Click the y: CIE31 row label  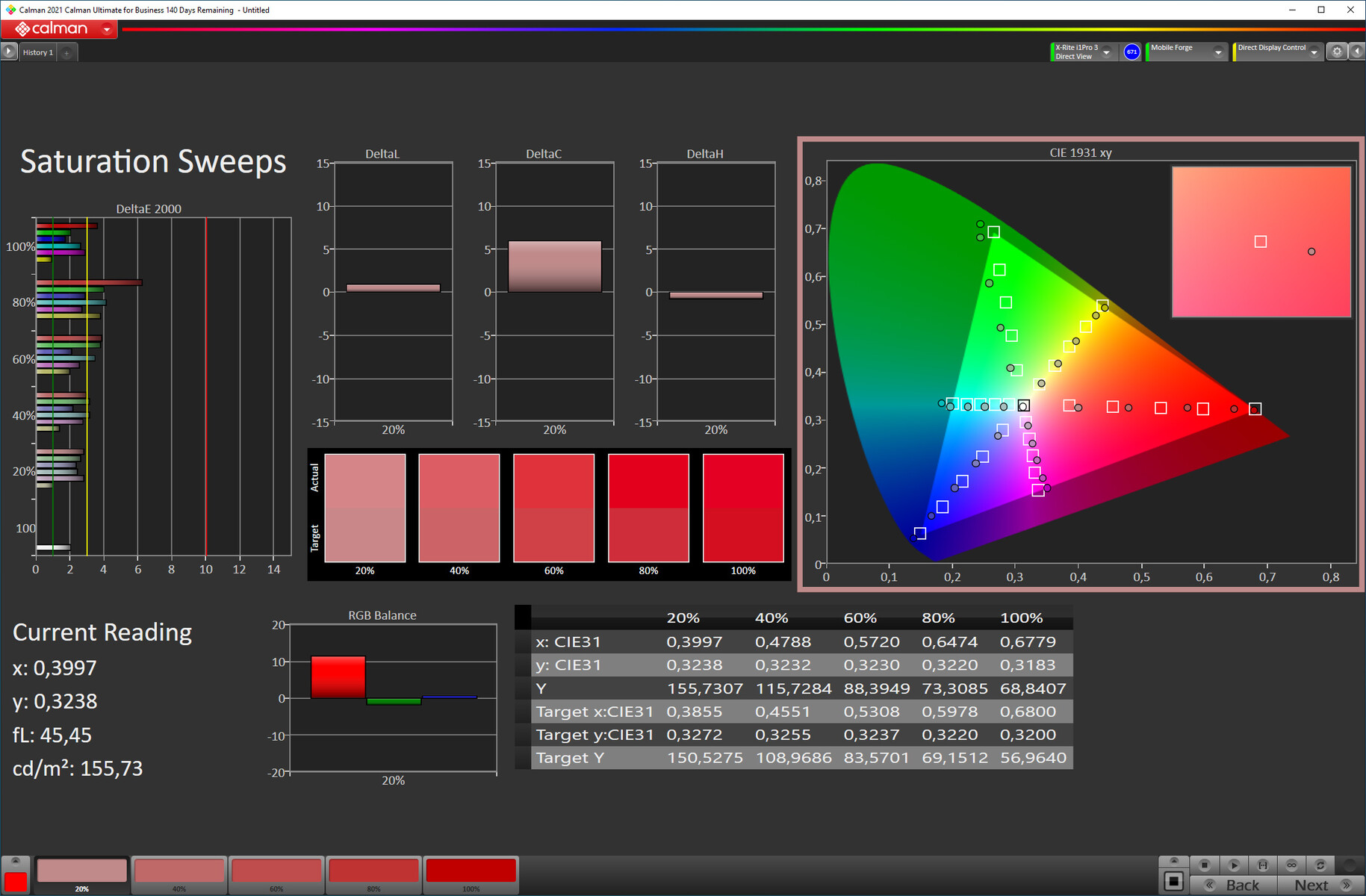(x=568, y=665)
